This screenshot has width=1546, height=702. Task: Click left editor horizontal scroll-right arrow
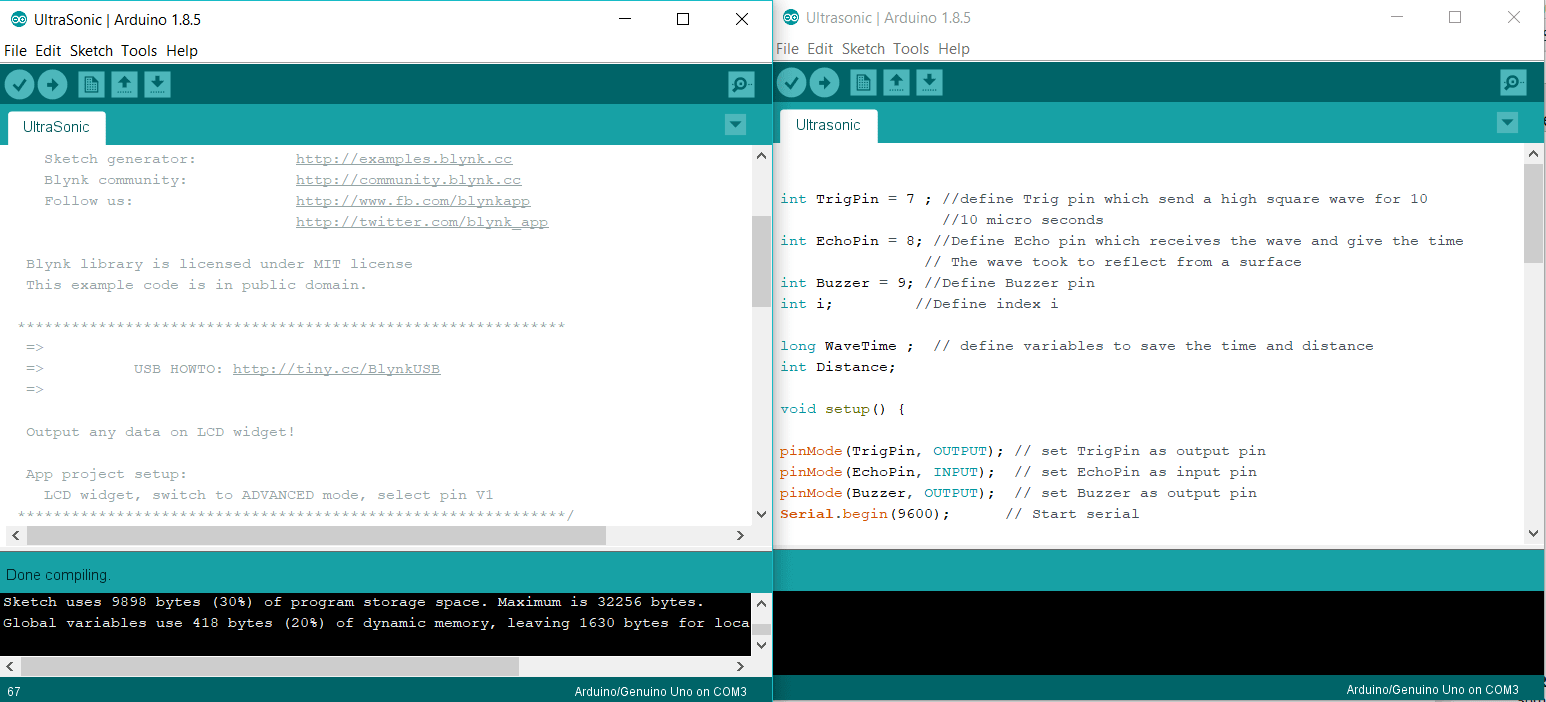[740, 535]
